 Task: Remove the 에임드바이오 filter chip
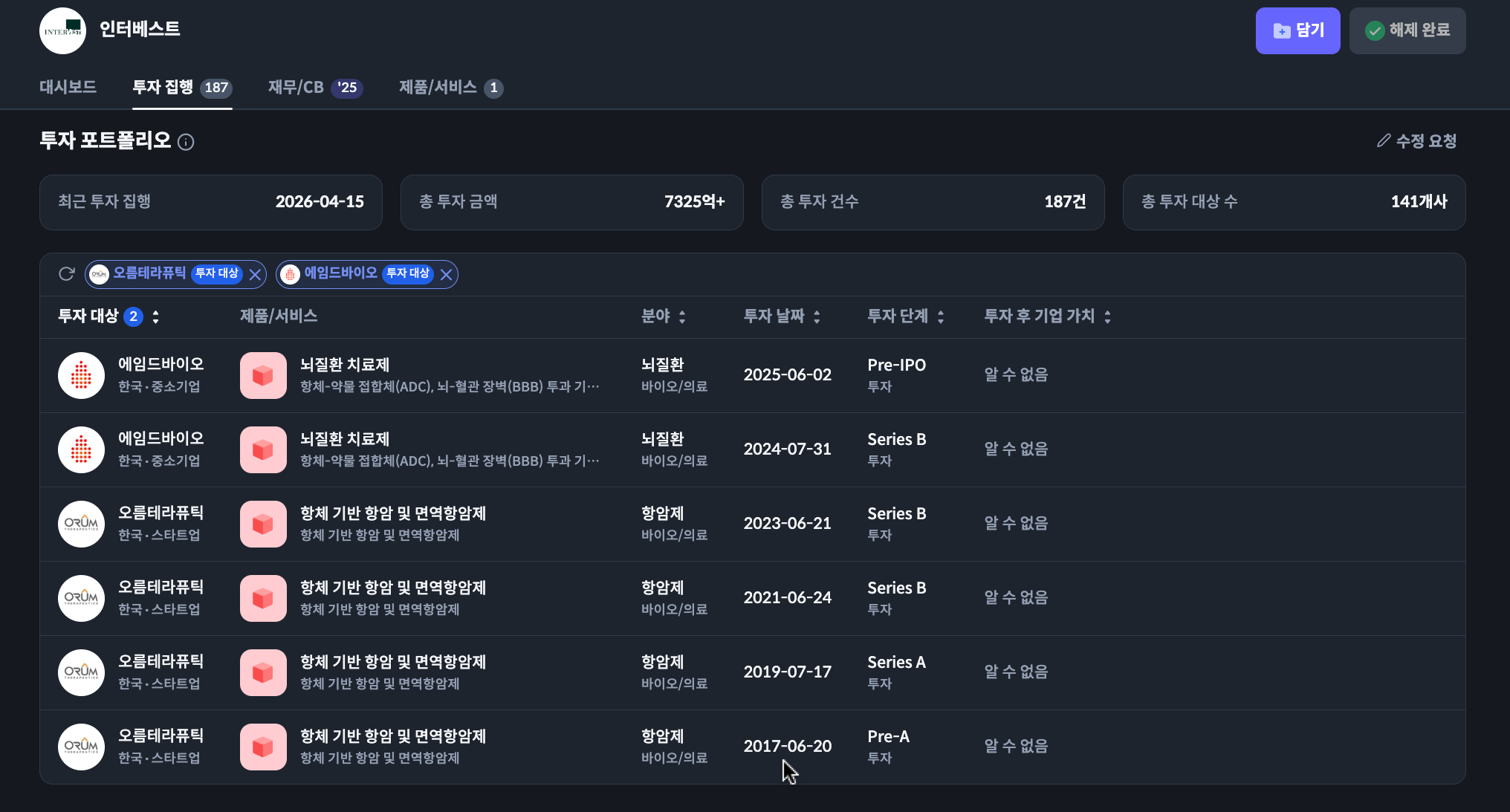click(446, 275)
